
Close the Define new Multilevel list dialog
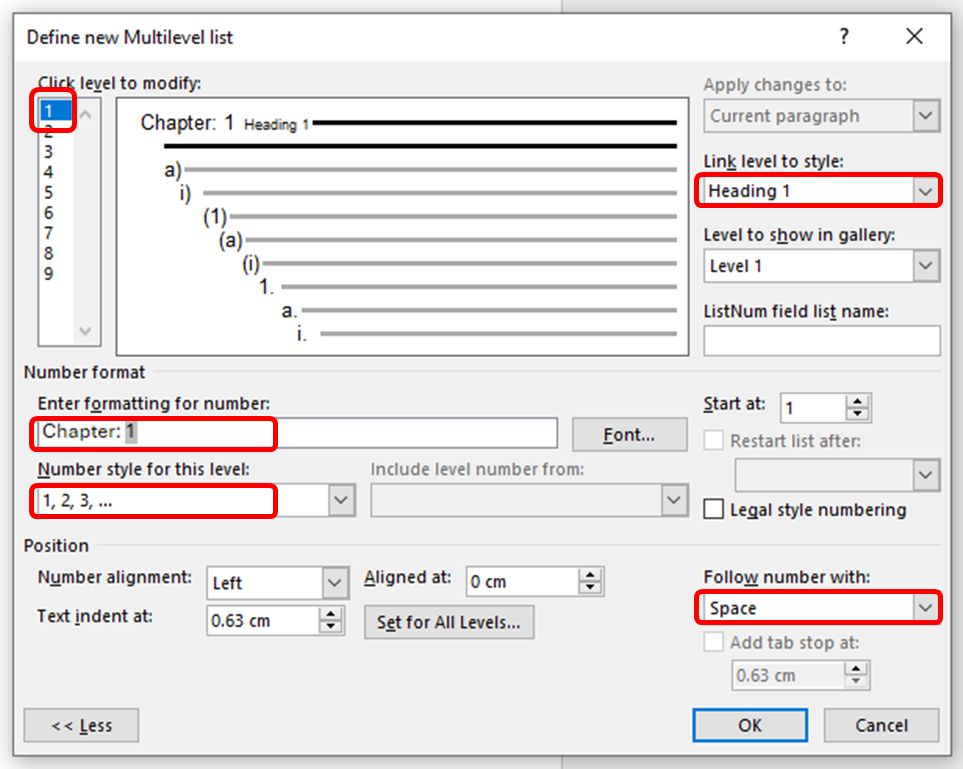pos(914,37)
